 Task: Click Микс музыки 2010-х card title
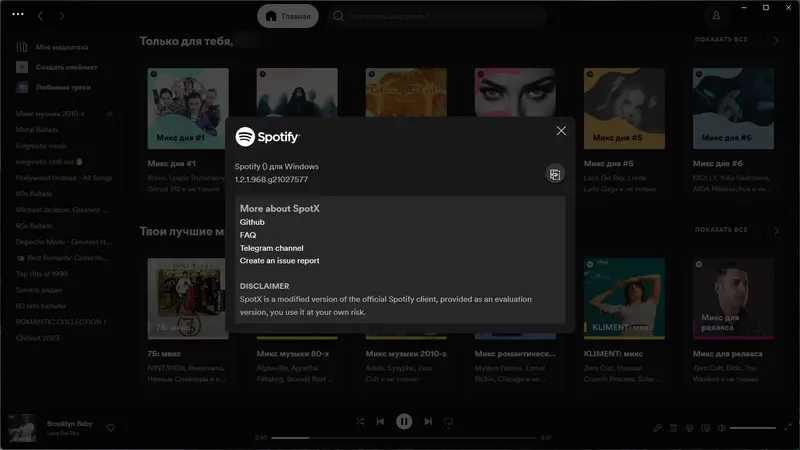click(x=406, y=354)
